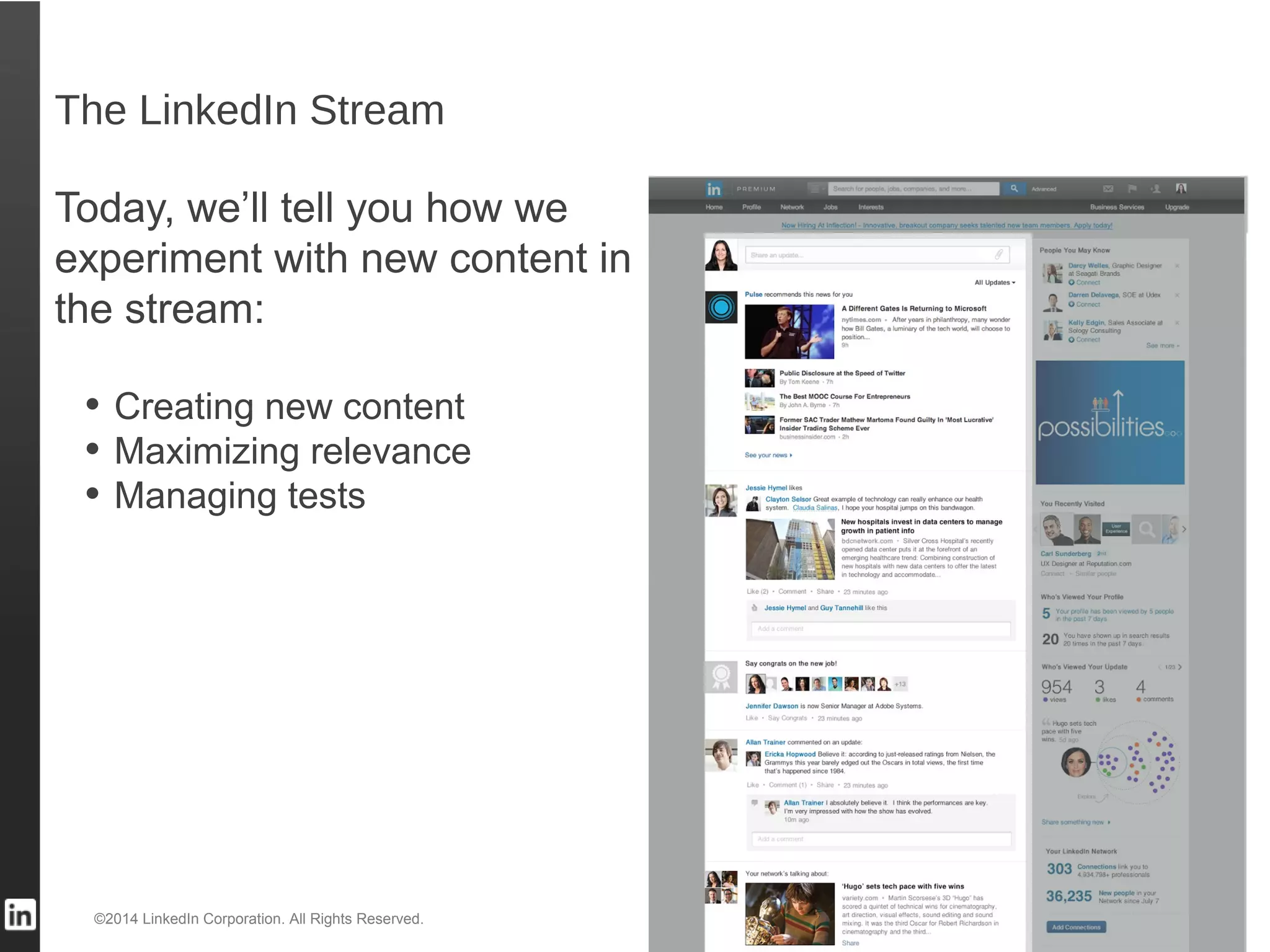The image size is (1270, 952).
Task: Click Say Congrats for Jennifer Dawson
Action: coord(787,718)
